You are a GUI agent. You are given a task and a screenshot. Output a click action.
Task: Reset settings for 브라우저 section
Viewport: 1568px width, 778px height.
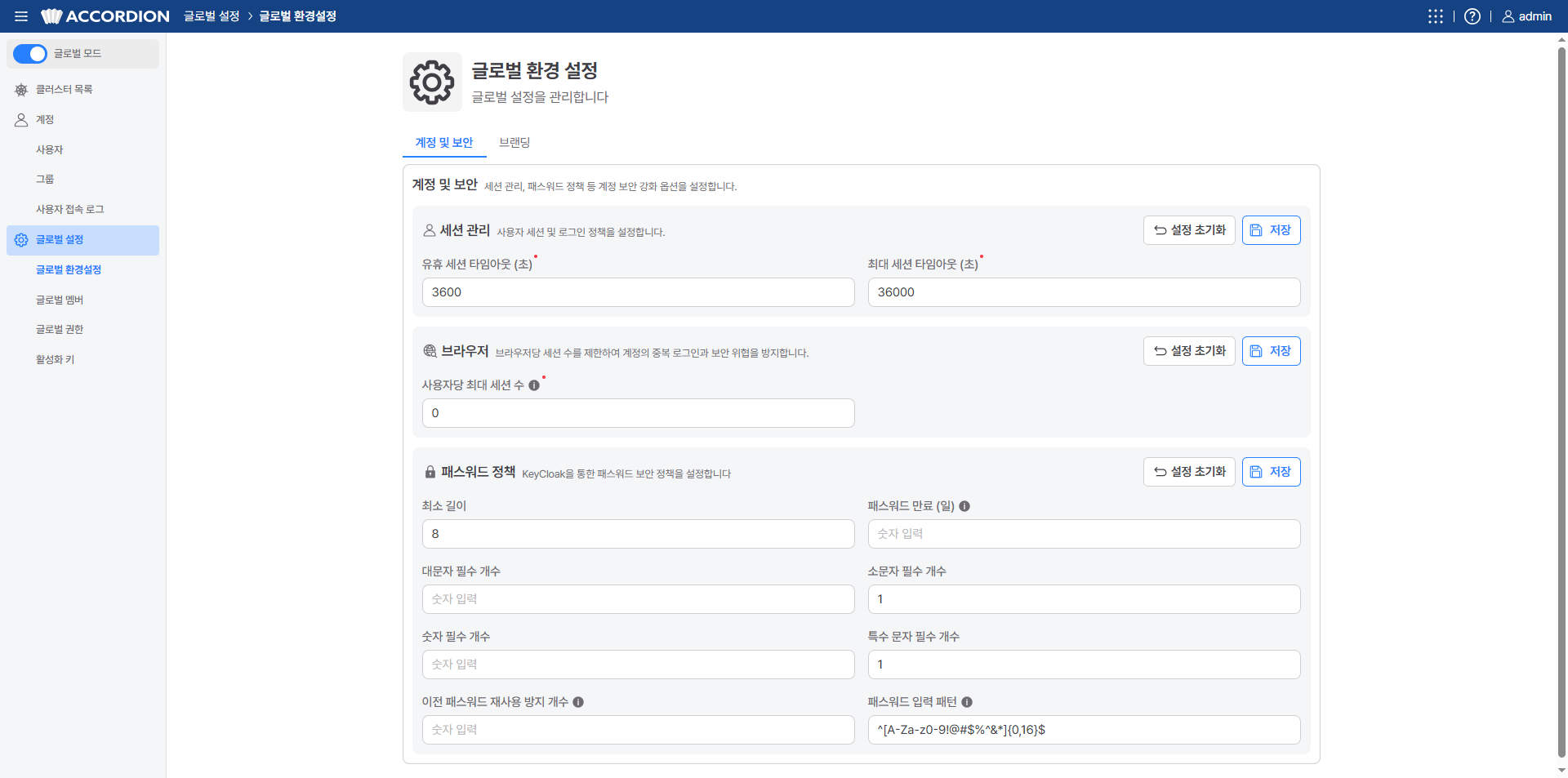tap(1189, 351)
